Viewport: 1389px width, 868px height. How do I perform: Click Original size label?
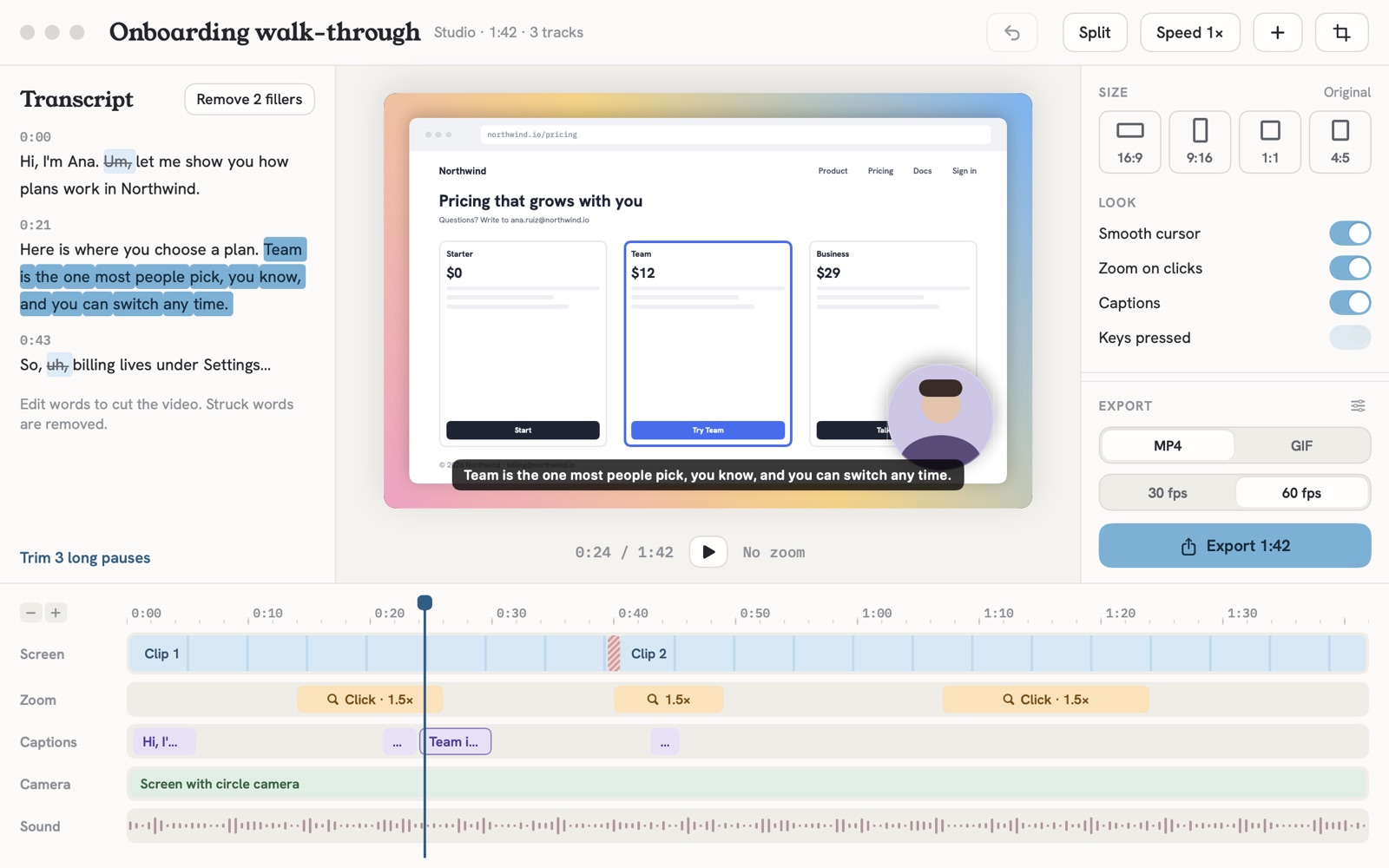[x=1346, y=92]
